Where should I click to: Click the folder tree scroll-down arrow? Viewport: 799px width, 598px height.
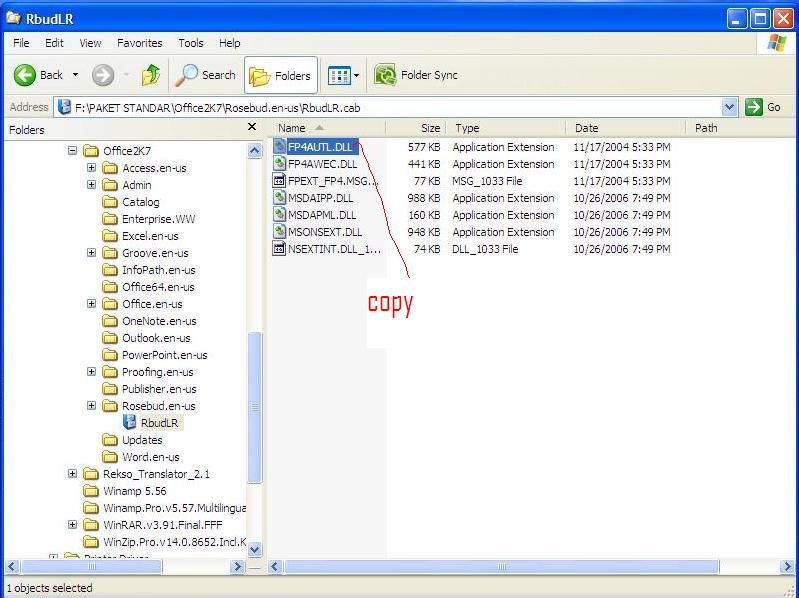point(254,549)
